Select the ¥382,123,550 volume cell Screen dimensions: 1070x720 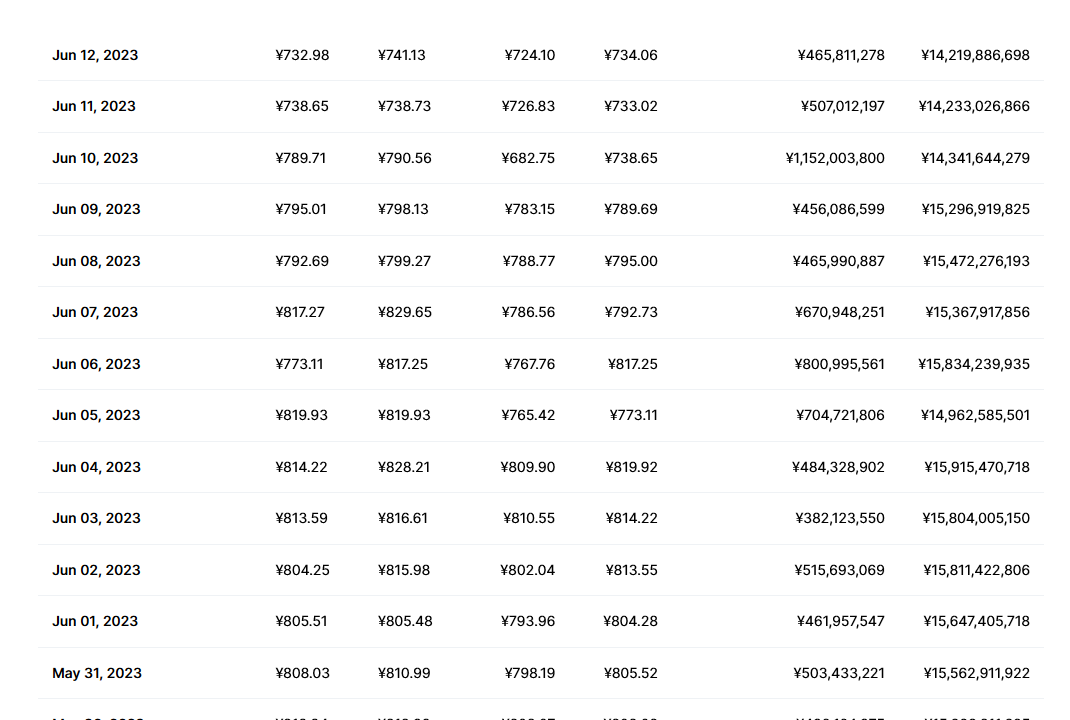(840, 518)
